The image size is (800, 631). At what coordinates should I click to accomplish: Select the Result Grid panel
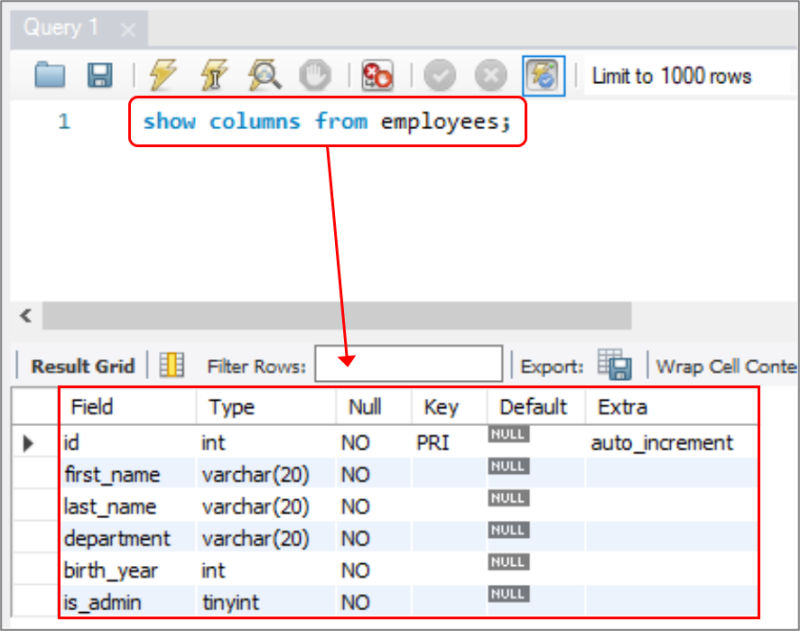(81, 365)
